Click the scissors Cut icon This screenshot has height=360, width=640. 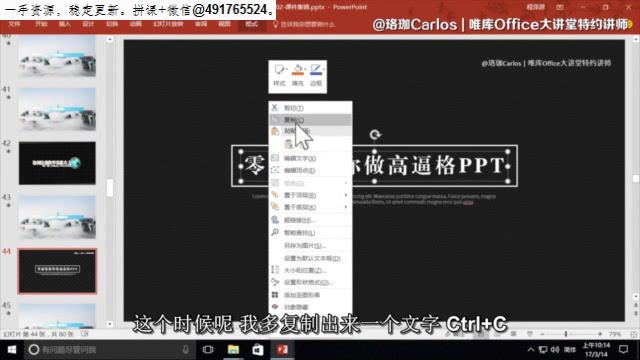click(275, 108)
